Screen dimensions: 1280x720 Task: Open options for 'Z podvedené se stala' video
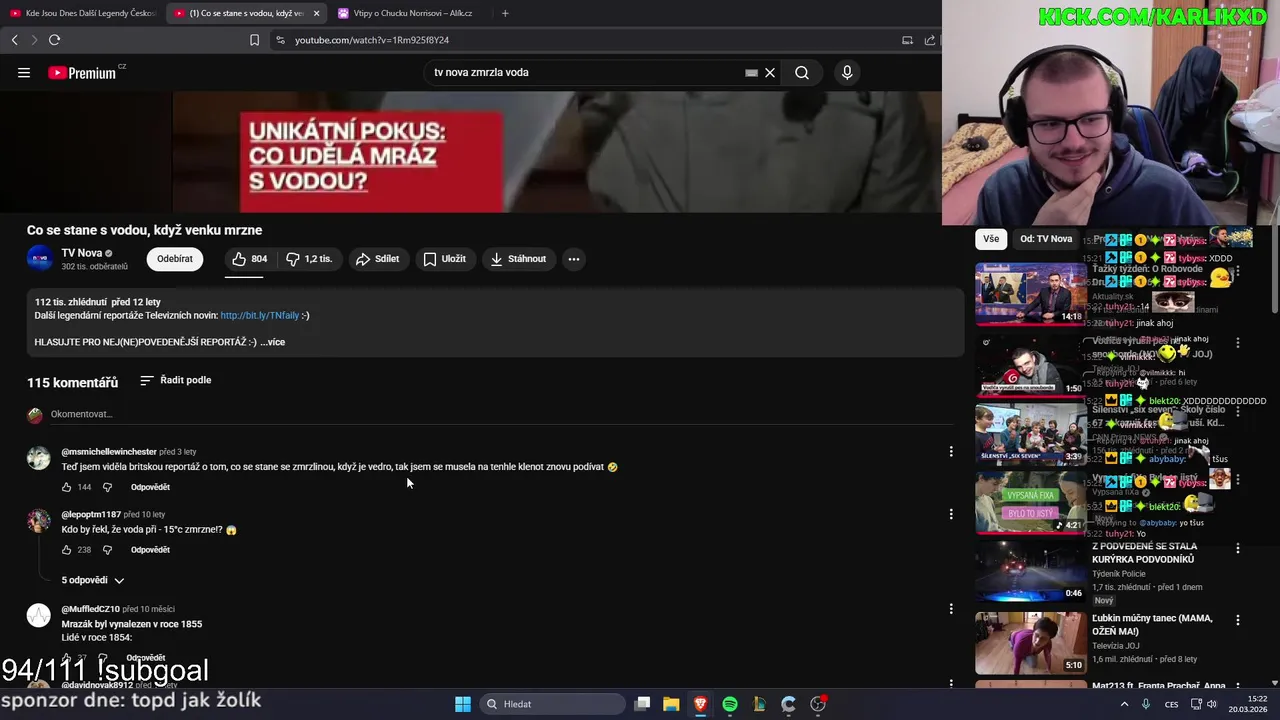[x=1238, y=549]
